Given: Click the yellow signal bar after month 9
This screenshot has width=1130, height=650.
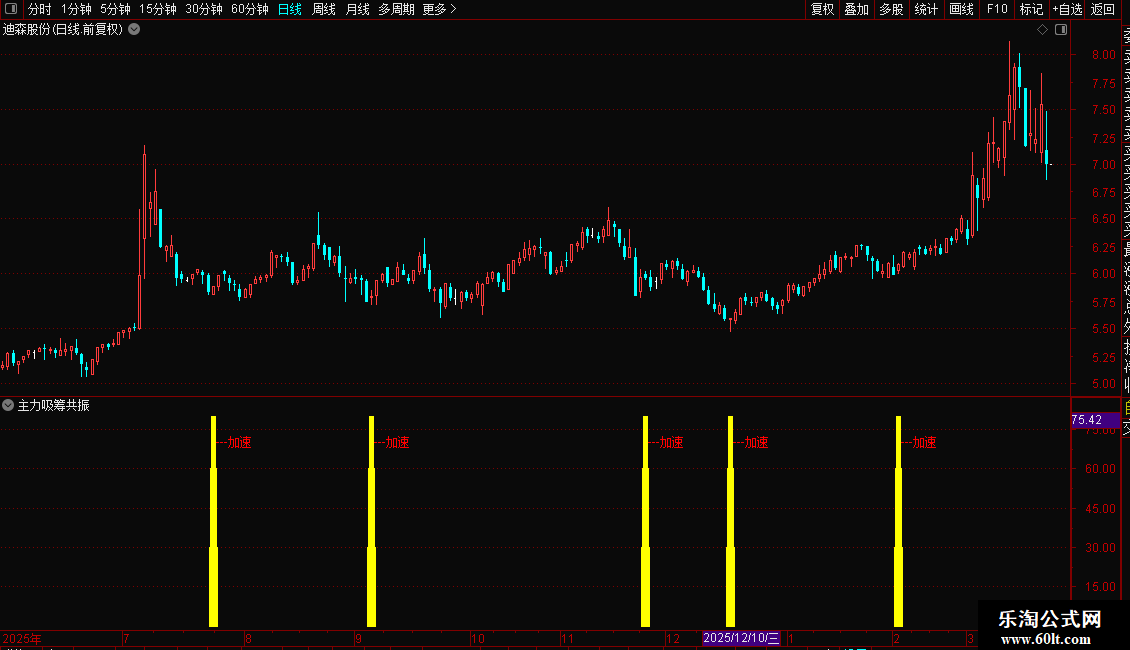Looking at the screenshot, I should coord(371,521).
